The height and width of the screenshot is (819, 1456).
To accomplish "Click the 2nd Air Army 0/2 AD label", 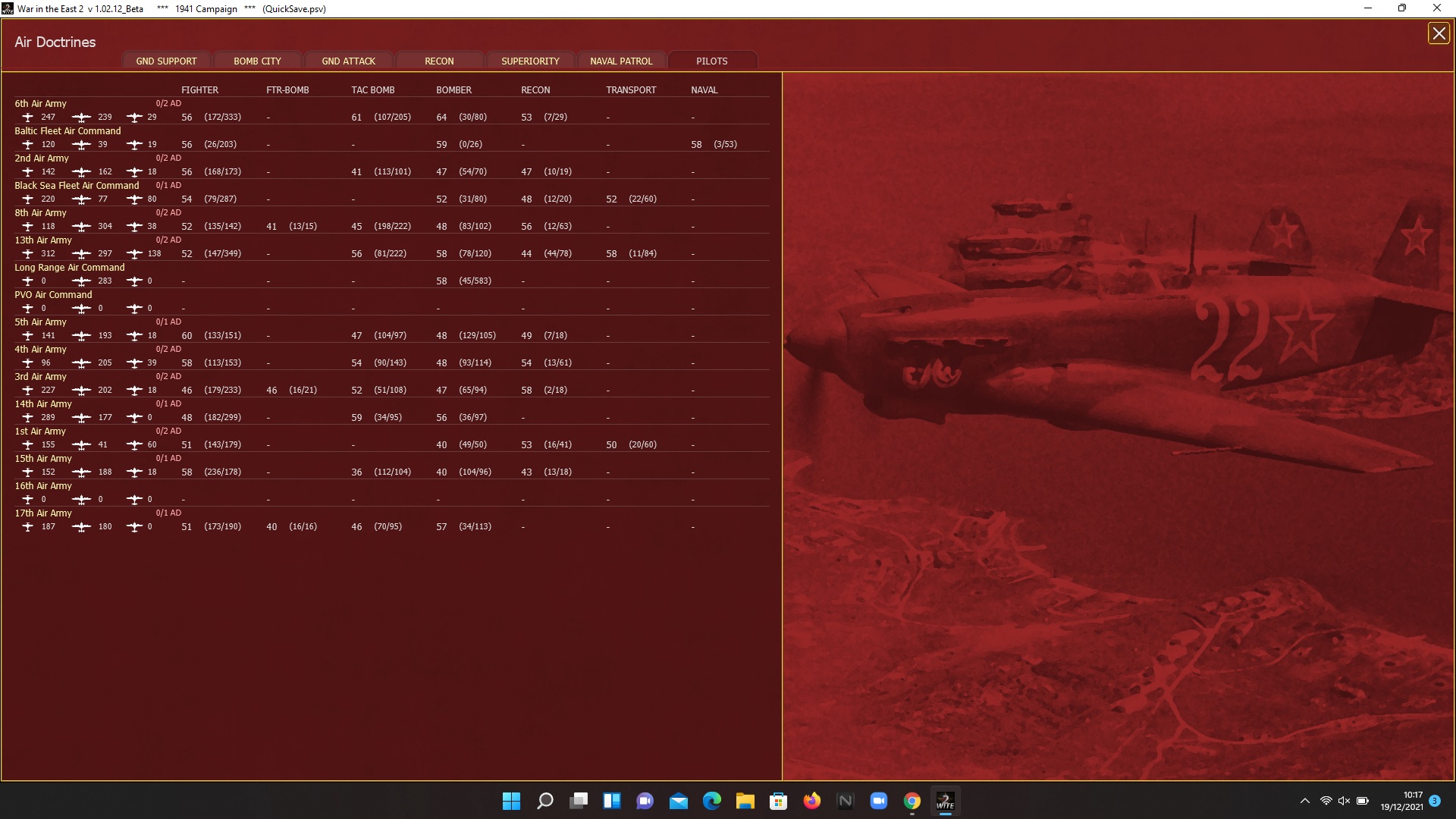I will click(168, 158).
